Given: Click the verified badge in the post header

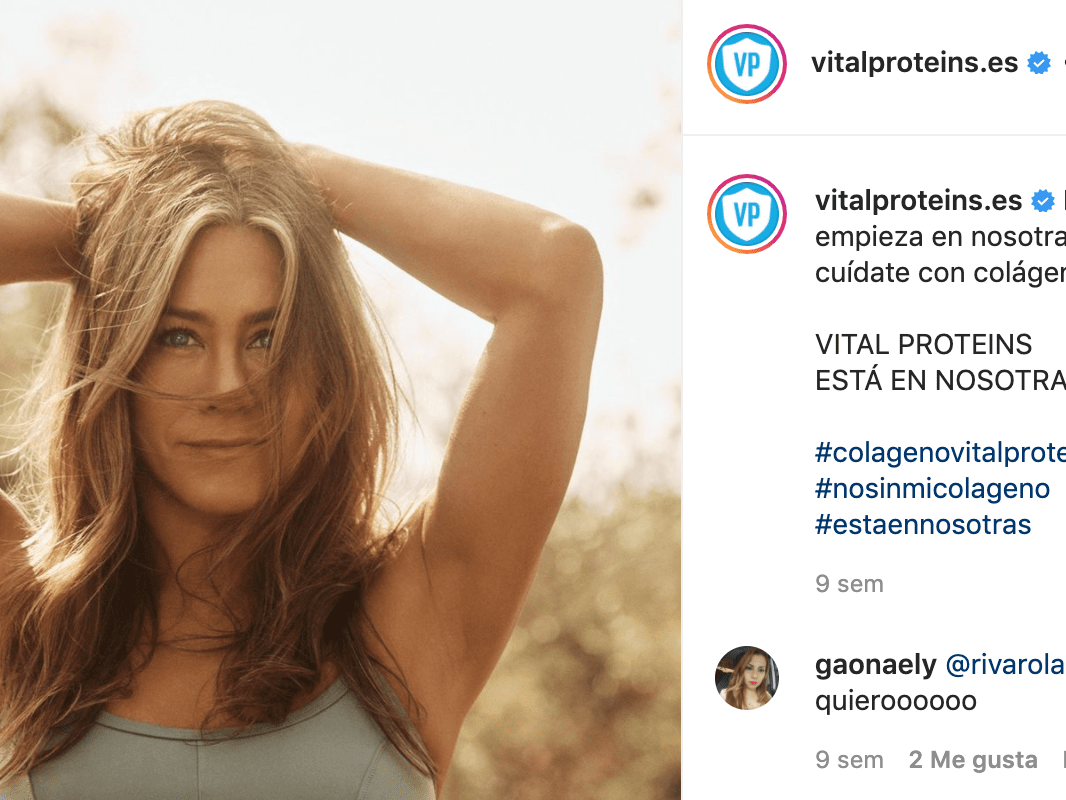Looking at the screenshot, I should pos(1039,63).
